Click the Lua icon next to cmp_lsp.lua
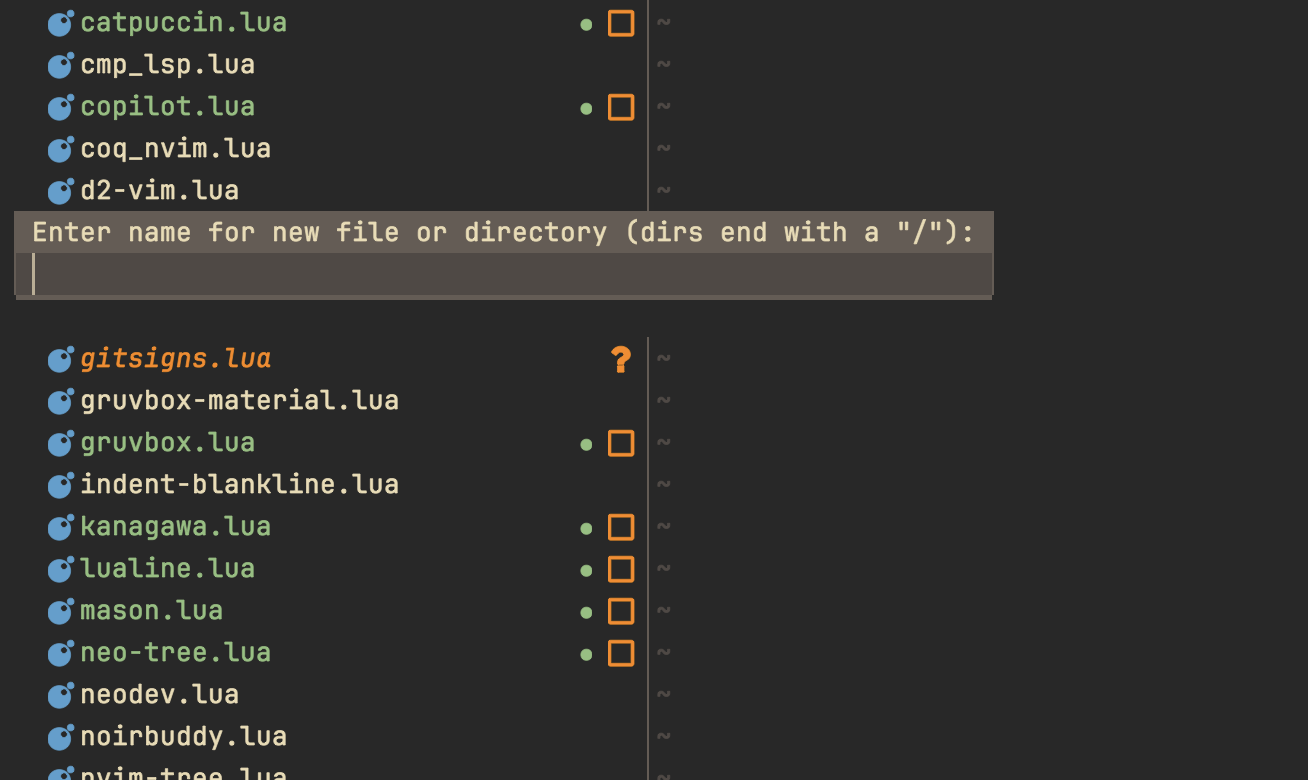Viewport: 1308px width, 780px height. click(60, 65)
